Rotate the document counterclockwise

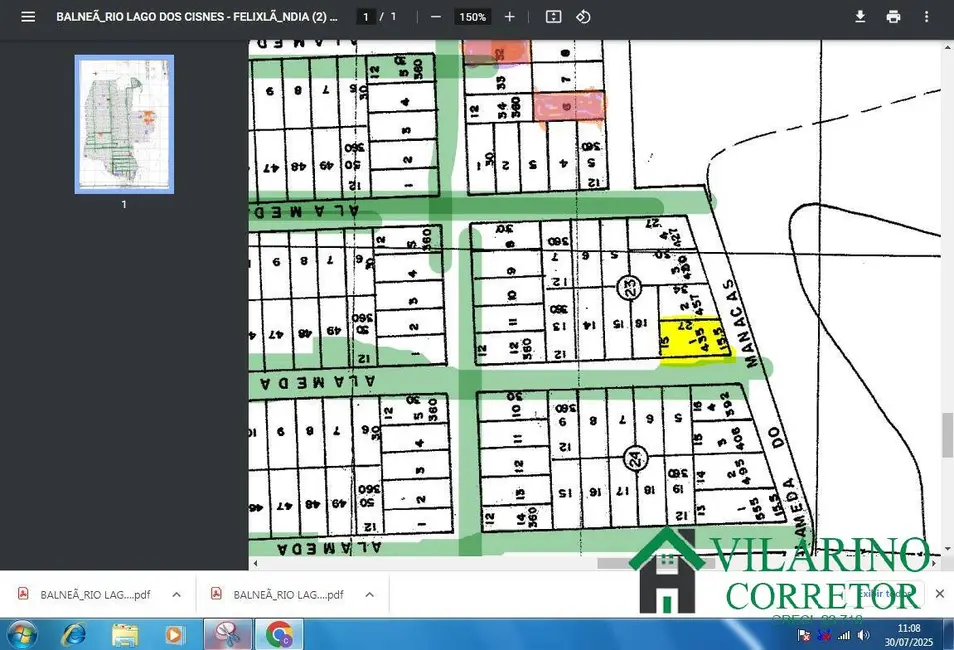tap(584, 17)
